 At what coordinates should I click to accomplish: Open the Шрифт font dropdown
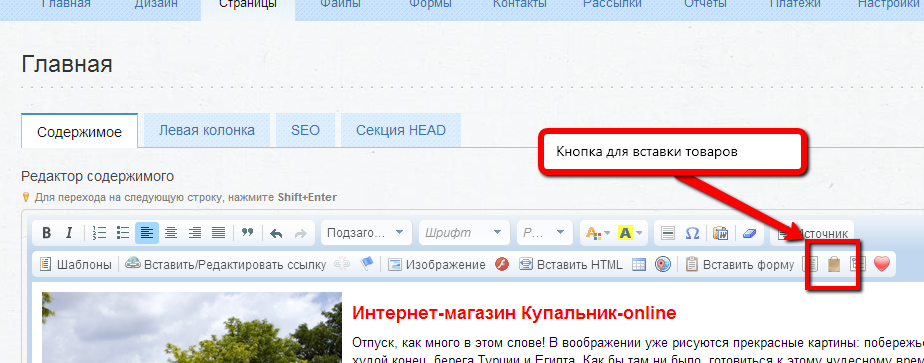(464, 233)
